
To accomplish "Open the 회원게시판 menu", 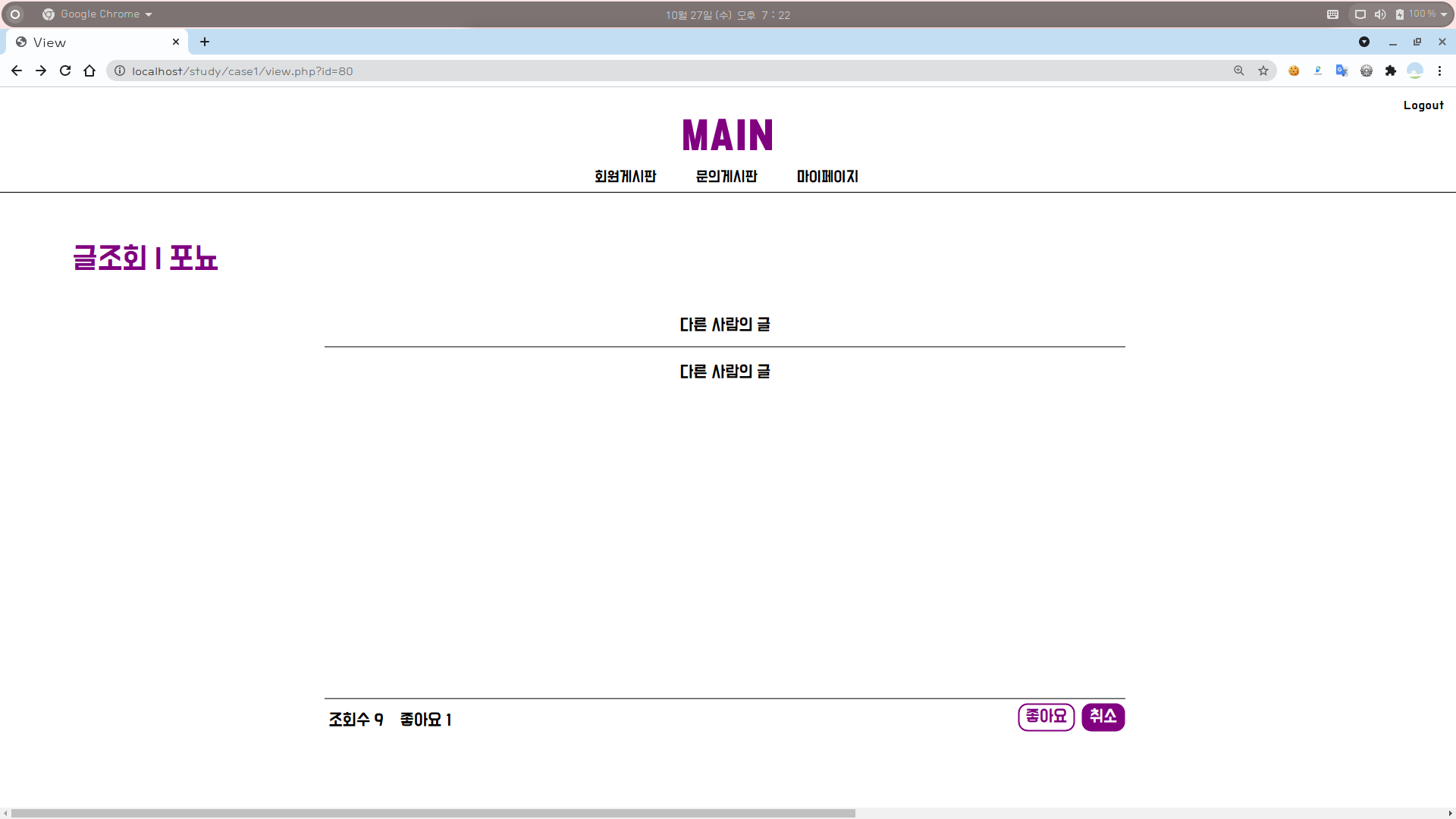I will pos(625,177).
